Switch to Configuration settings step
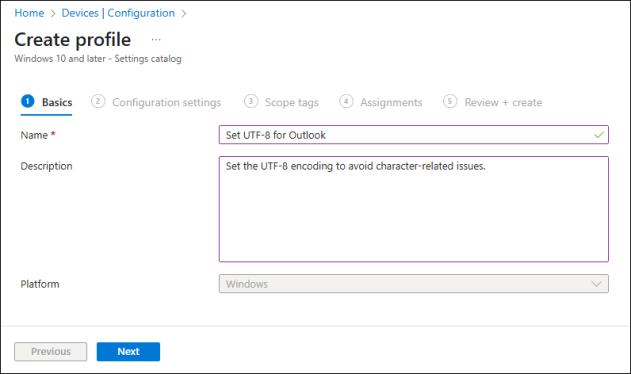631x374 pixels. (156, 102)
